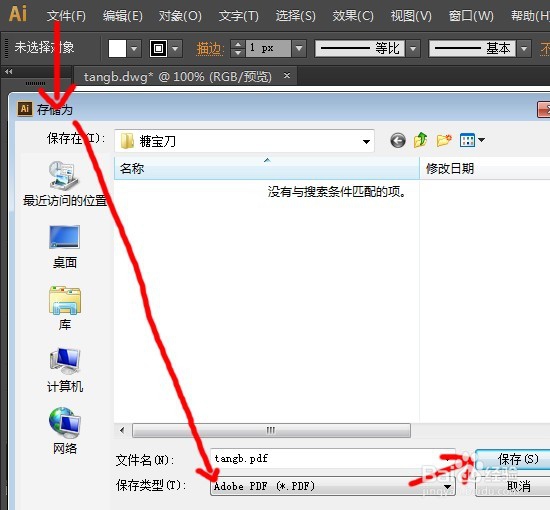Collapse the tools panel double-arrow
The height and width of the screenshot is (510, 550).
(9, 71)
